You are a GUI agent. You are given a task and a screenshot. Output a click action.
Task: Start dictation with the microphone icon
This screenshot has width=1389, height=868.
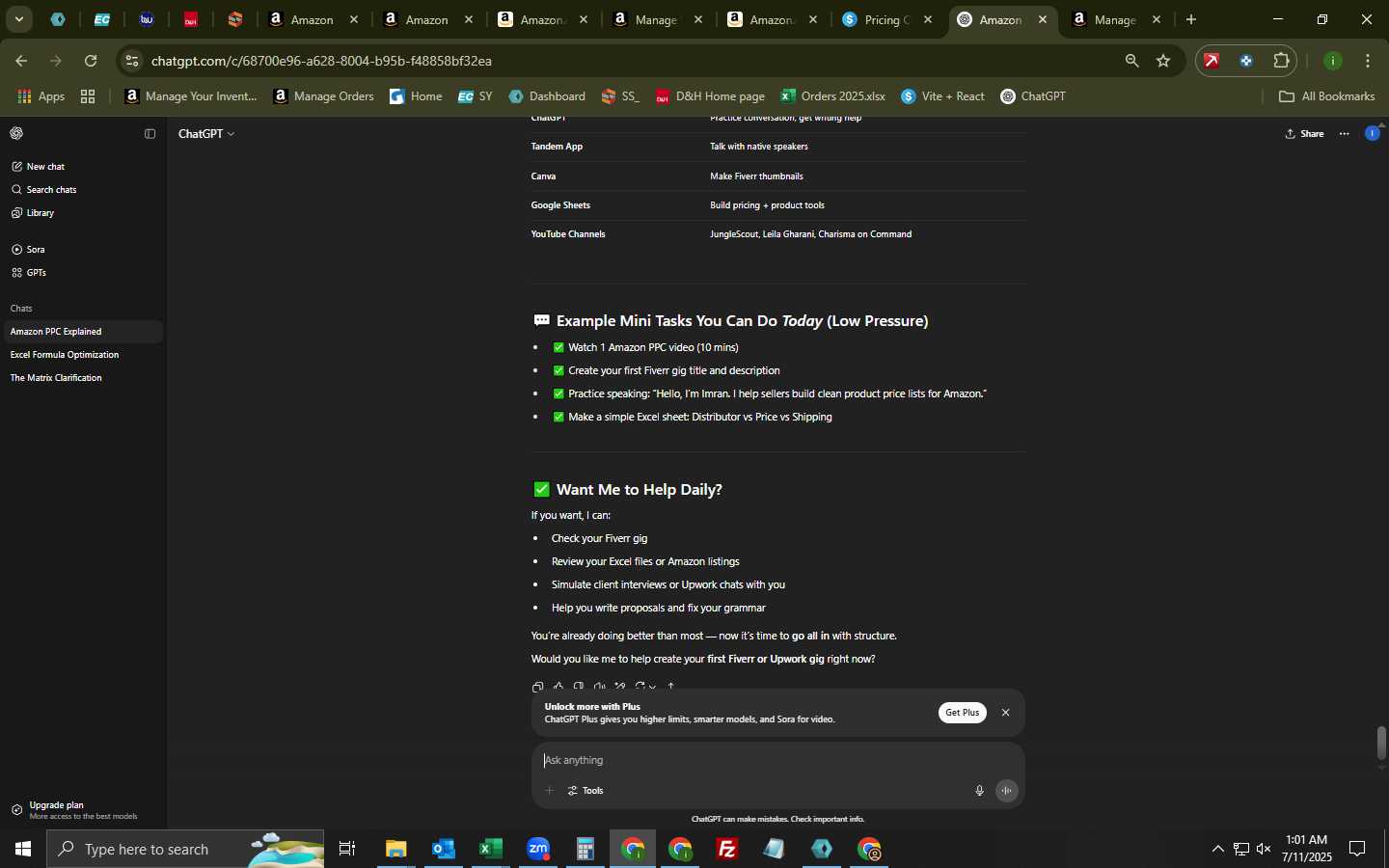pyautogui.click(x=979, y=791)
